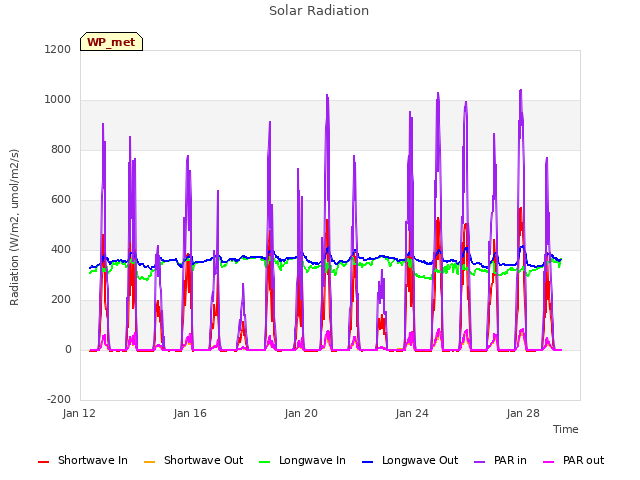This screenshot has height=480, width=640.
Task: Click the 800 y-axis tick label
Action: (x=61, y=149)
